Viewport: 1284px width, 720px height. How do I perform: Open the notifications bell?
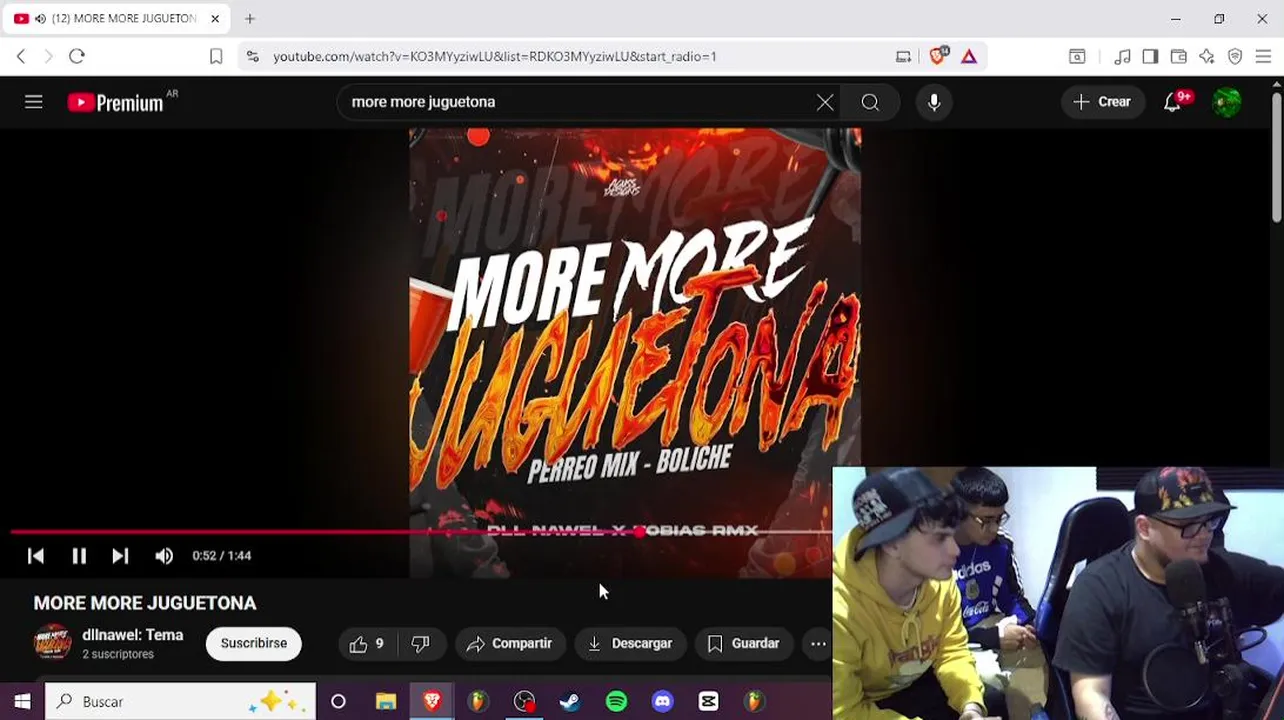[x=1173, y=102]
